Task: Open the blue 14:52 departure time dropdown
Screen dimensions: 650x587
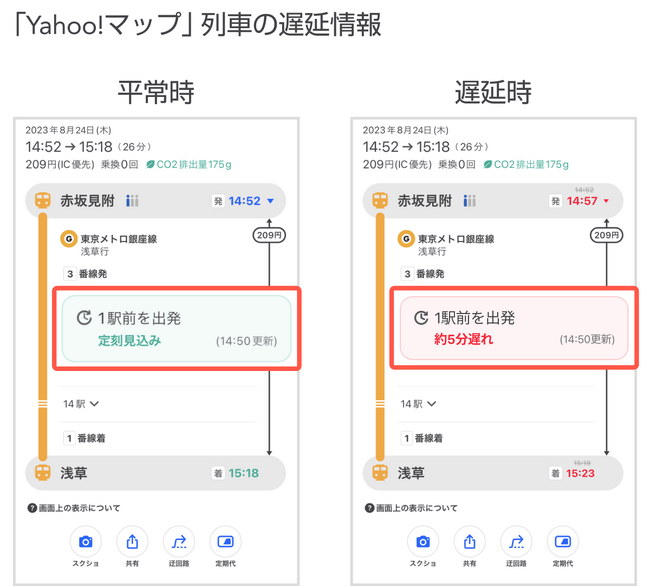Action: [250, 201]
